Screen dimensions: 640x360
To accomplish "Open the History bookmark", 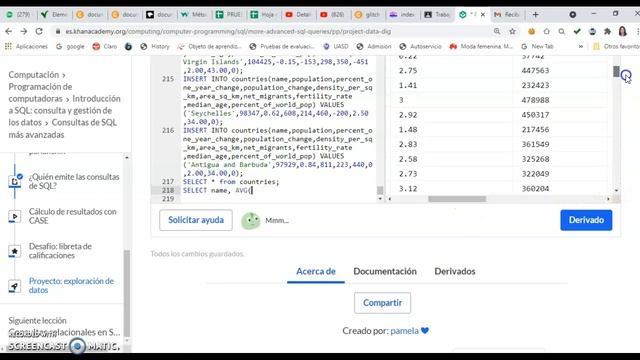I will coord(155,47).
